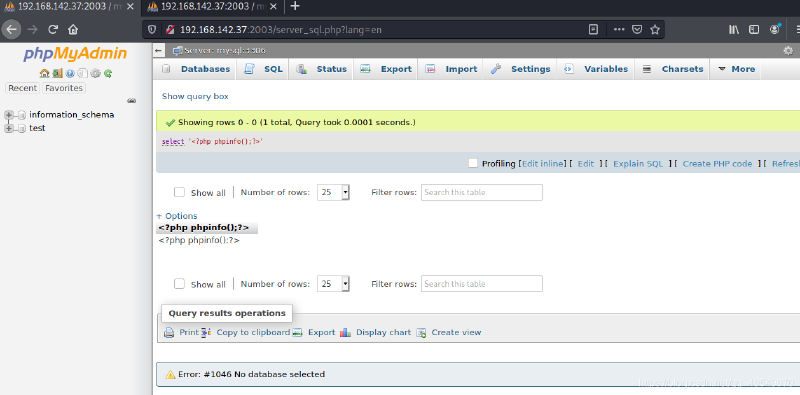Click the Show query box link
Viewport: 800px width, 395px height.
pyautogui.click(x=195, y=96)
